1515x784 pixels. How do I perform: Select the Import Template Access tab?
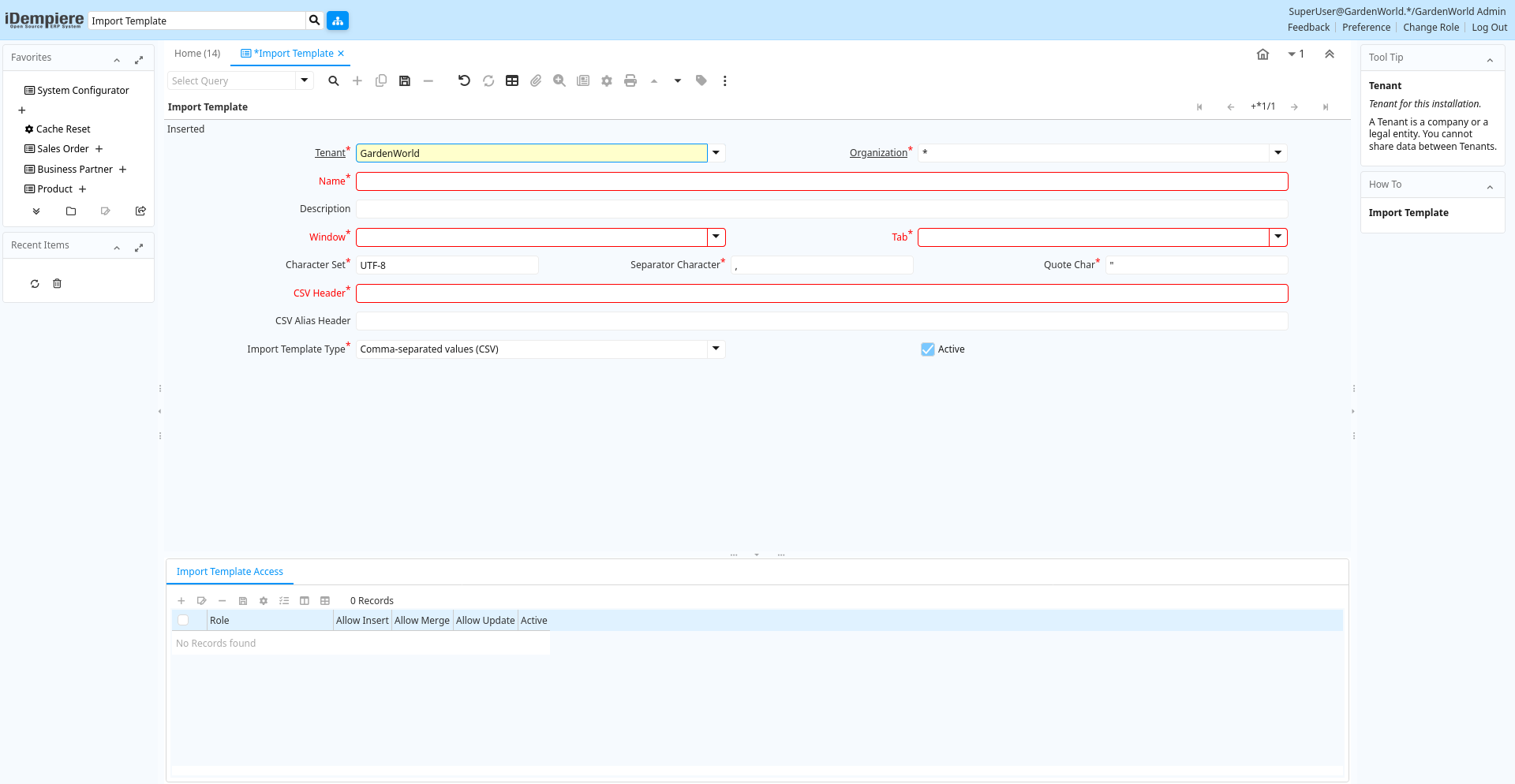[230, 572]
